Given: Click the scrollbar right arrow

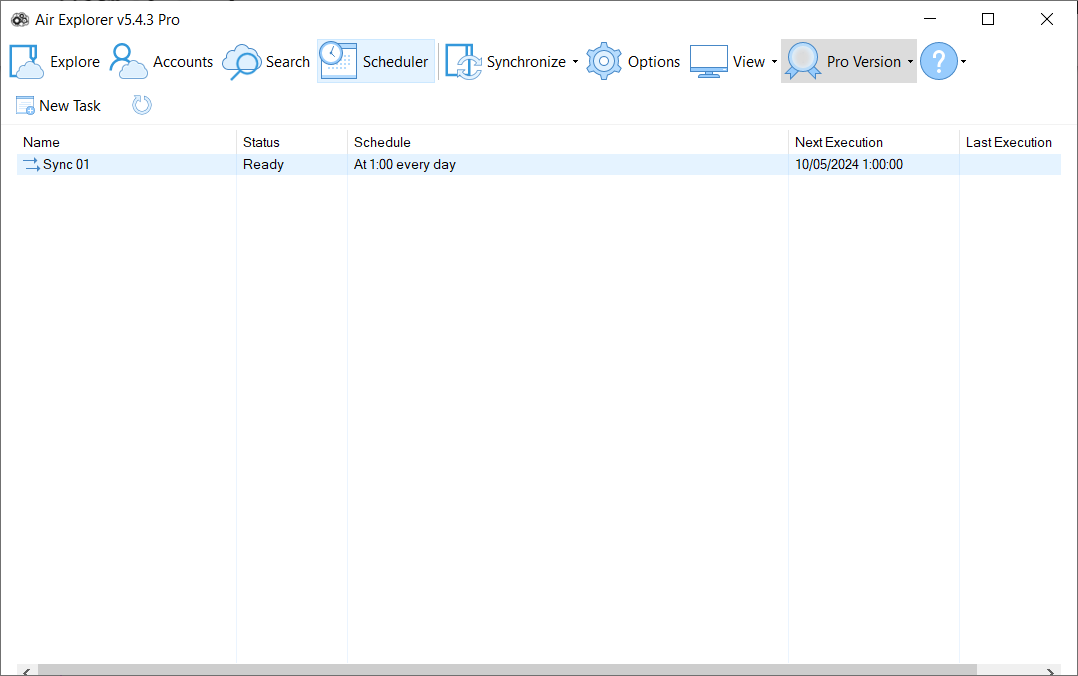Looking at the screenshot, I should coord(1050,670).
